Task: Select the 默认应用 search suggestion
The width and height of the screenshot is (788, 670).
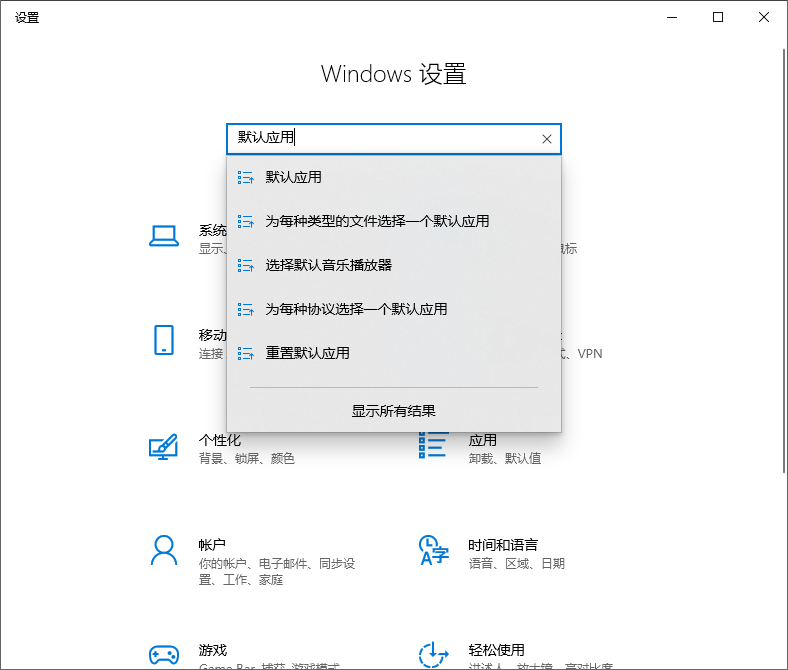Action: 394,177
